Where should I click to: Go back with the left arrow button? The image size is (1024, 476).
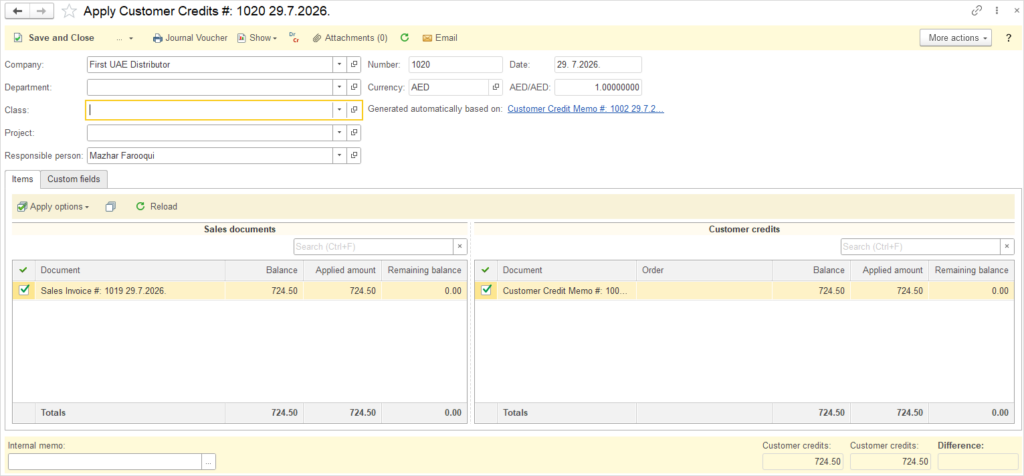pyautogui.click(x=18, y=10)
